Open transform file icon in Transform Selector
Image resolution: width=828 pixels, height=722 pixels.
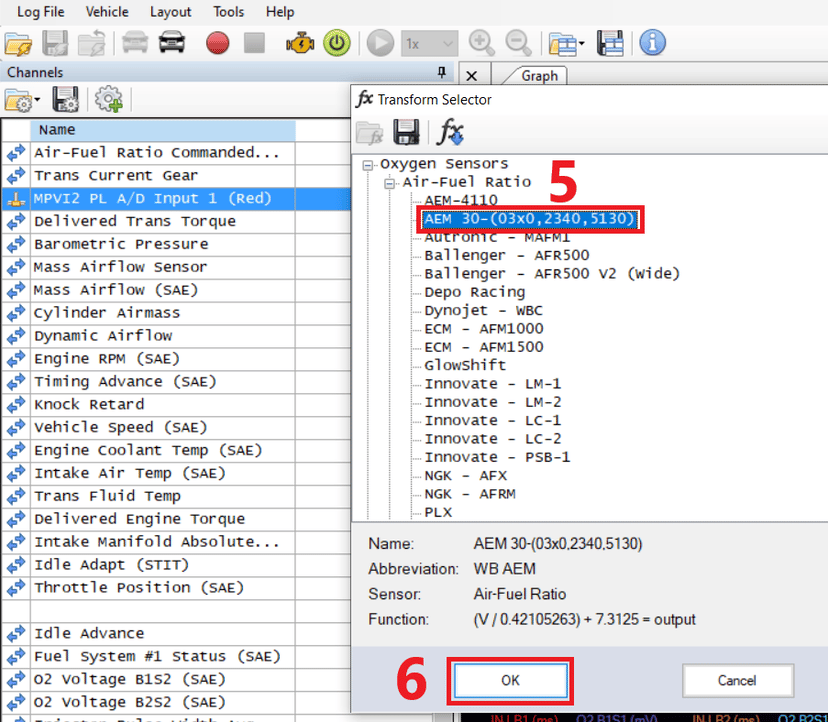(x=370, y=133)
